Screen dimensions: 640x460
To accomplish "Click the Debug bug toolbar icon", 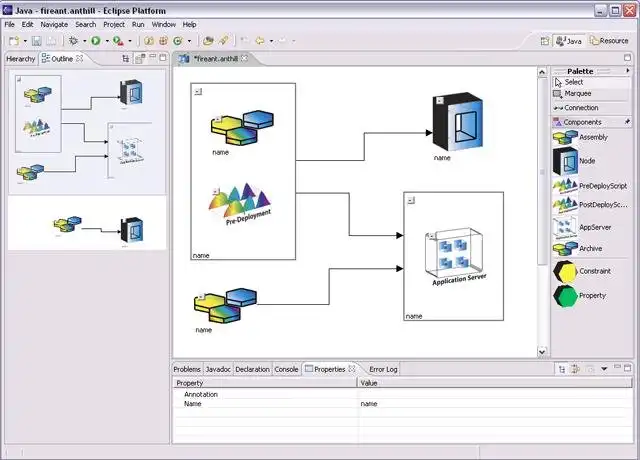I will [73, 41].
